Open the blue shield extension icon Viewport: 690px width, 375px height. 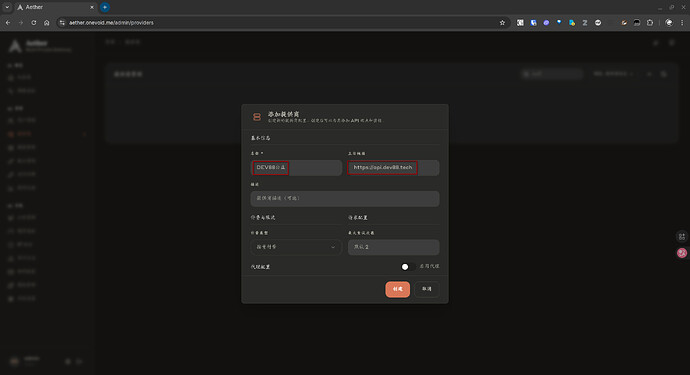(533, 22)
